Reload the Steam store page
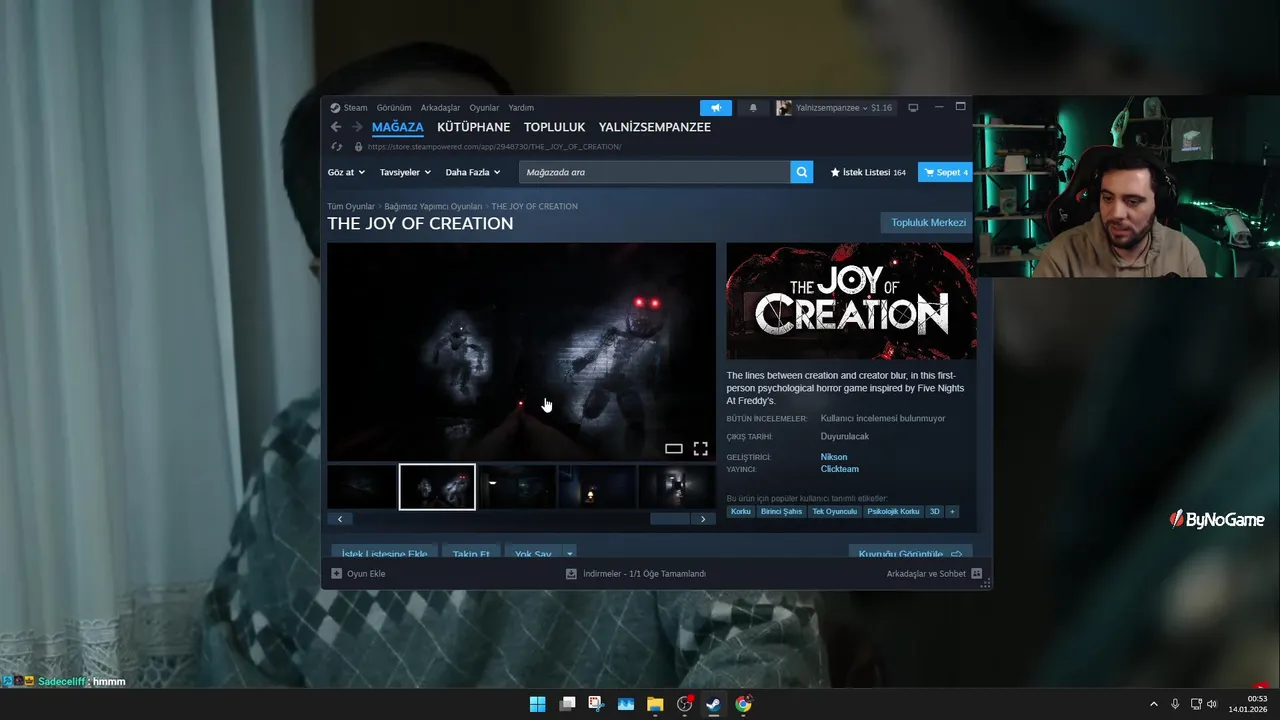Image resolution: width=1280 pixels, height=720 pixels. 336,147
